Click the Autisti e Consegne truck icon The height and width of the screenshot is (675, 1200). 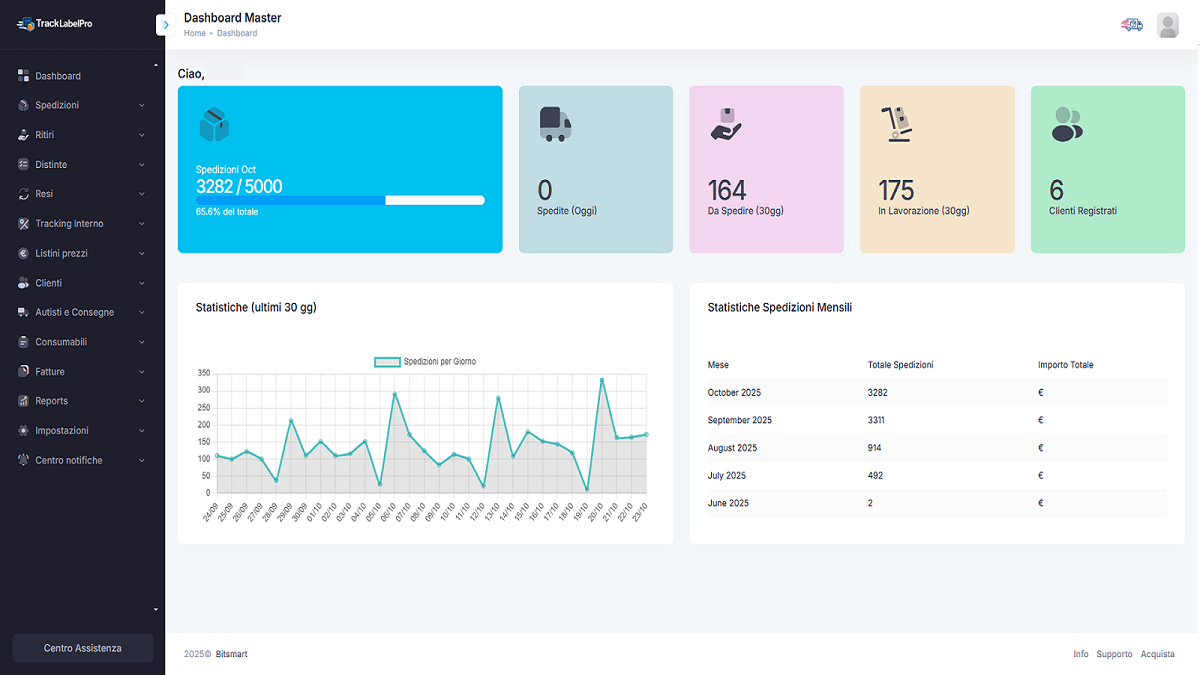24,312
